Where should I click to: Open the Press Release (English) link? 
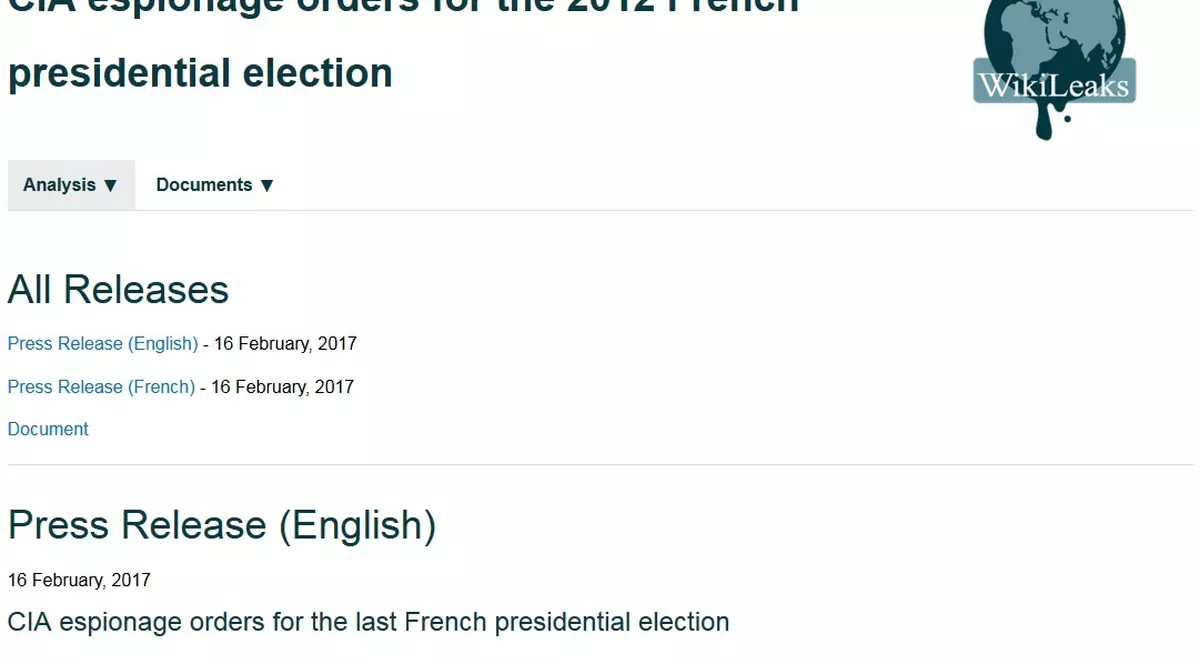pyautogui.click(x=103, y=344)
